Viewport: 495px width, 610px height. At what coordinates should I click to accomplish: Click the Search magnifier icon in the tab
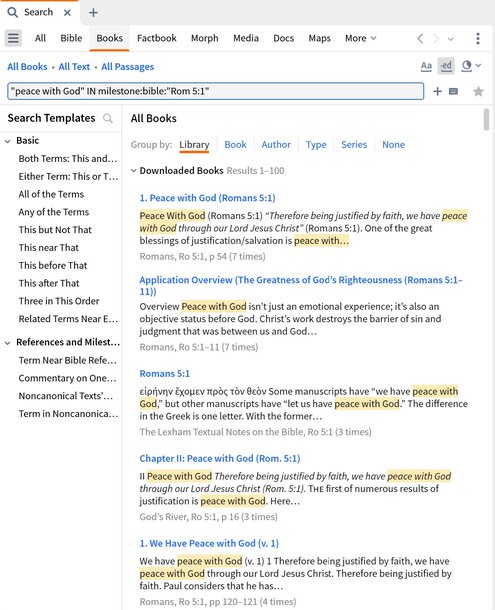(x=12, y=12)
